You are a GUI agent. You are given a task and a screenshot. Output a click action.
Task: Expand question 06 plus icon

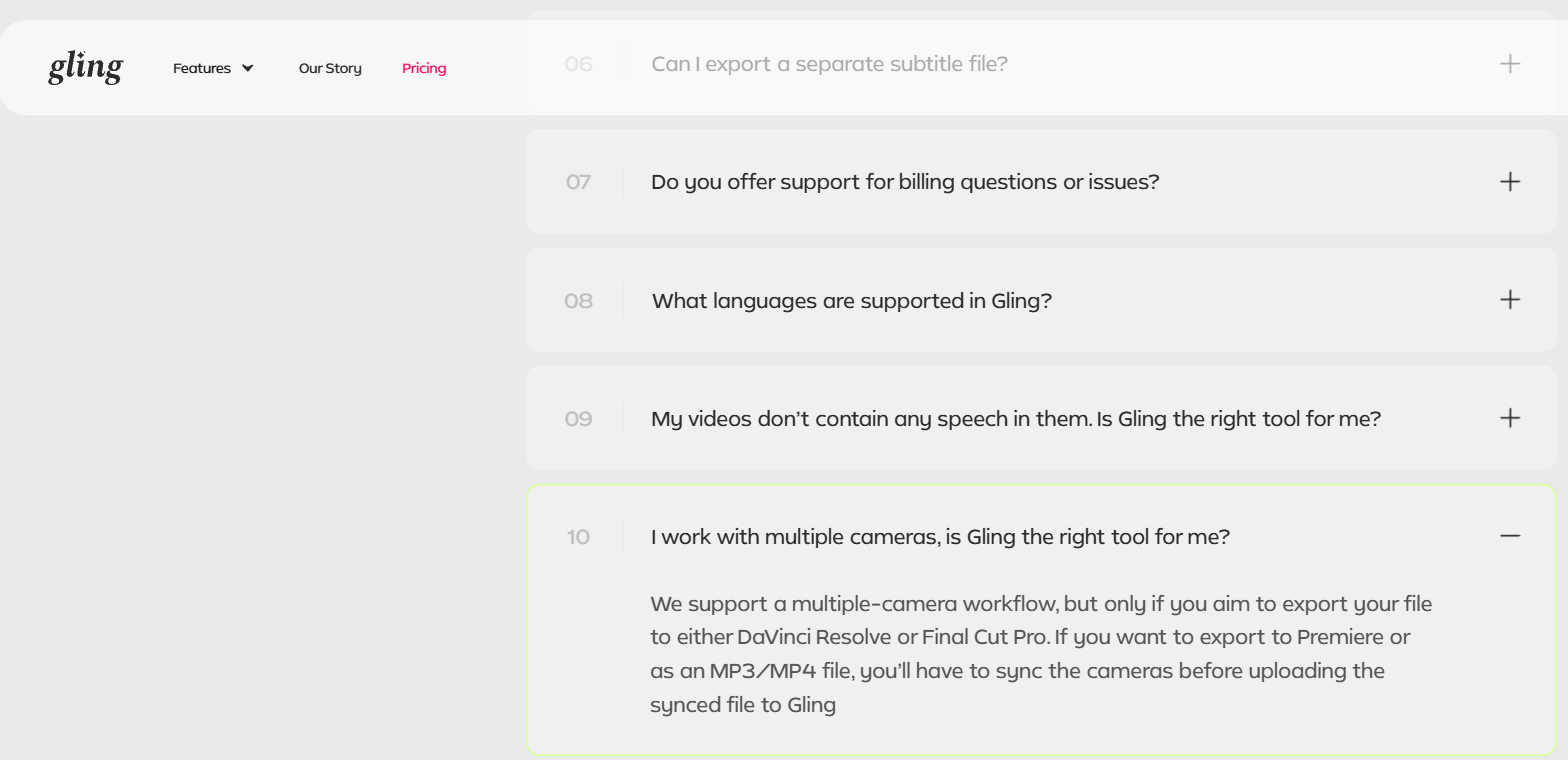tap(1510, 64)
